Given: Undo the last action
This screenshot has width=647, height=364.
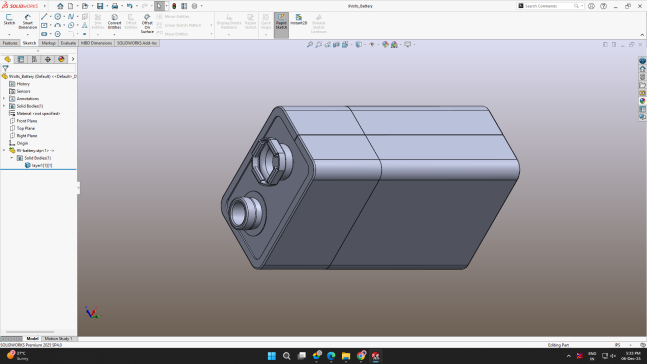Looking at the screenshot, I should pyautogui.click(x=130, y=6).
